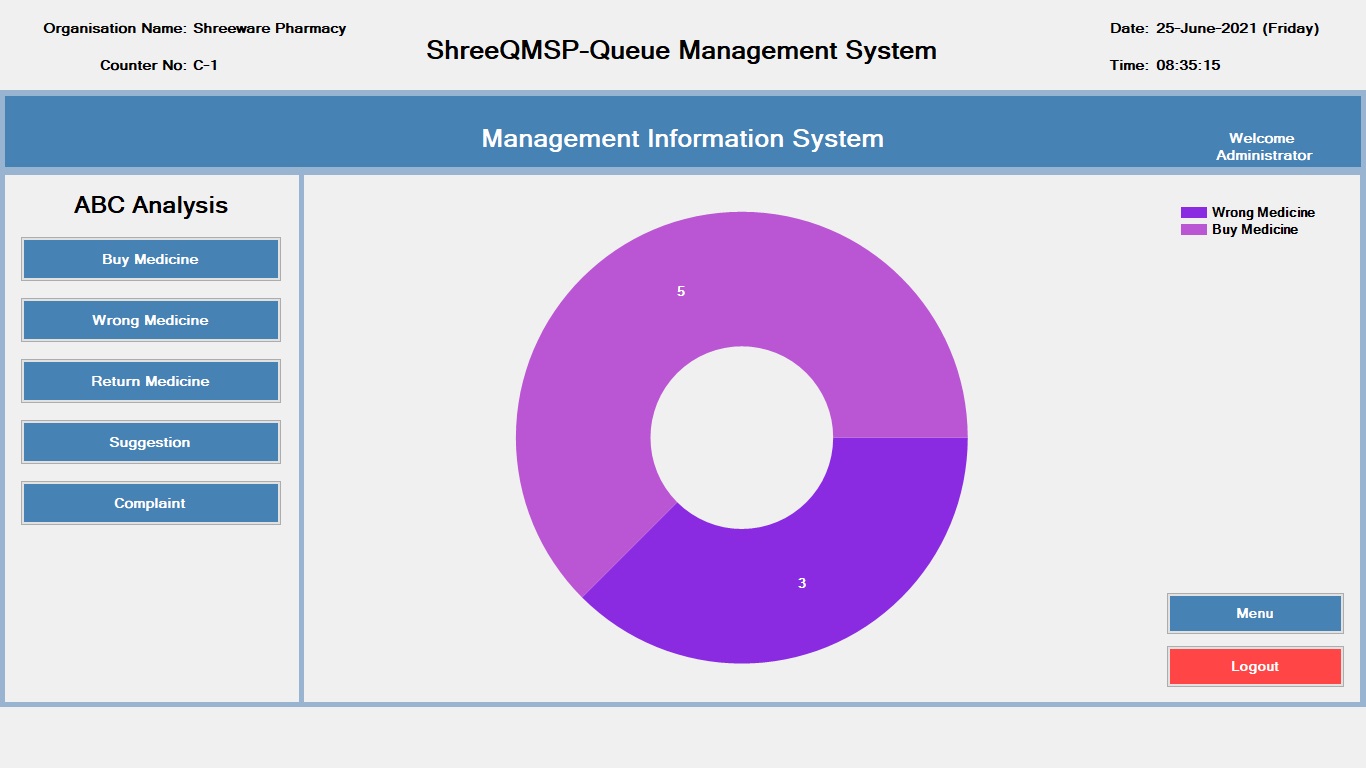Click the Organisation Name Shreeware Pharmacy label
1366x768 pixels.
click(195, 28)
